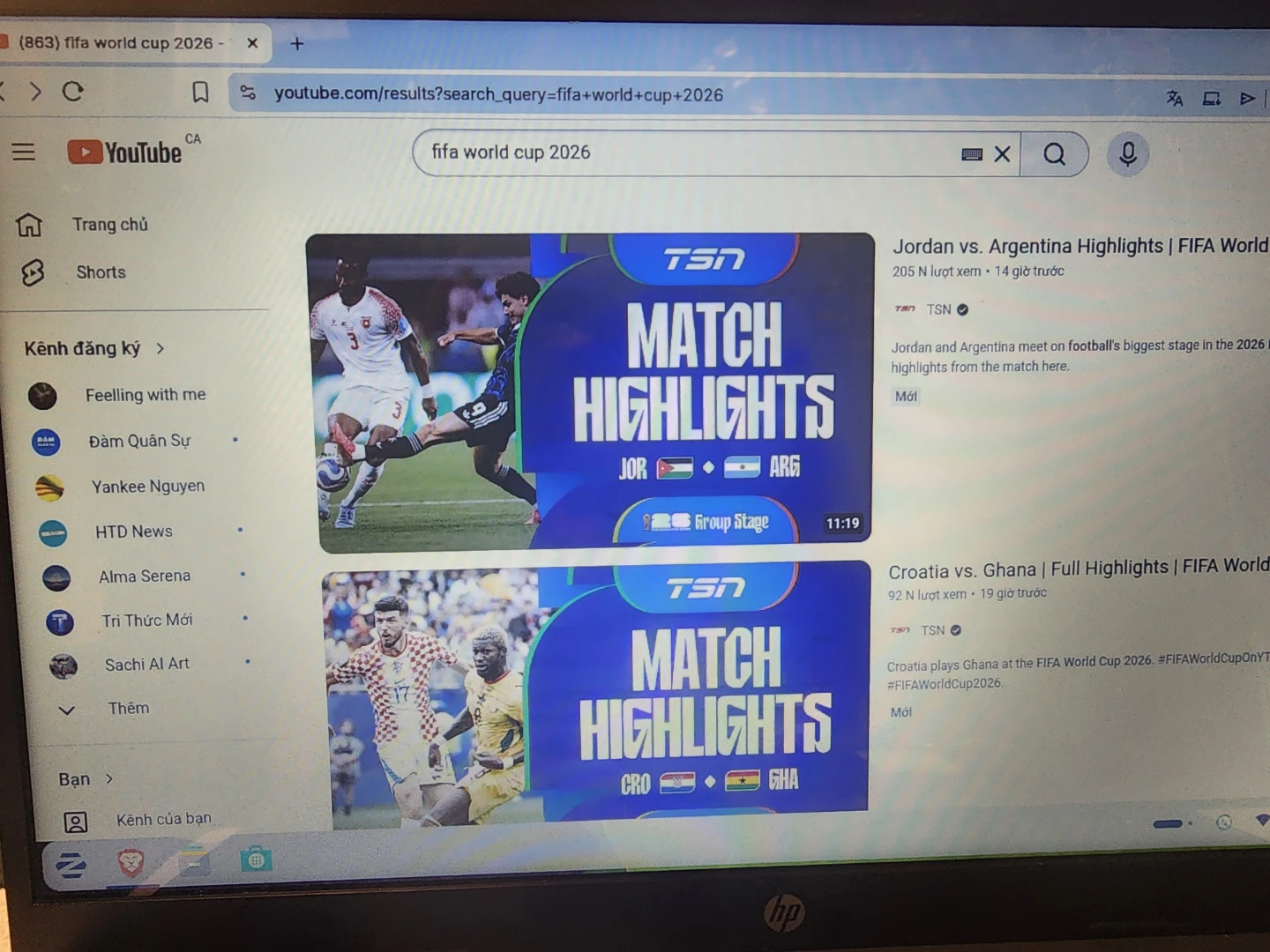Click the magnifier search button
Image resolution: width=1270 pixels, height=952 pixels.
click(x=1054, y=154)
